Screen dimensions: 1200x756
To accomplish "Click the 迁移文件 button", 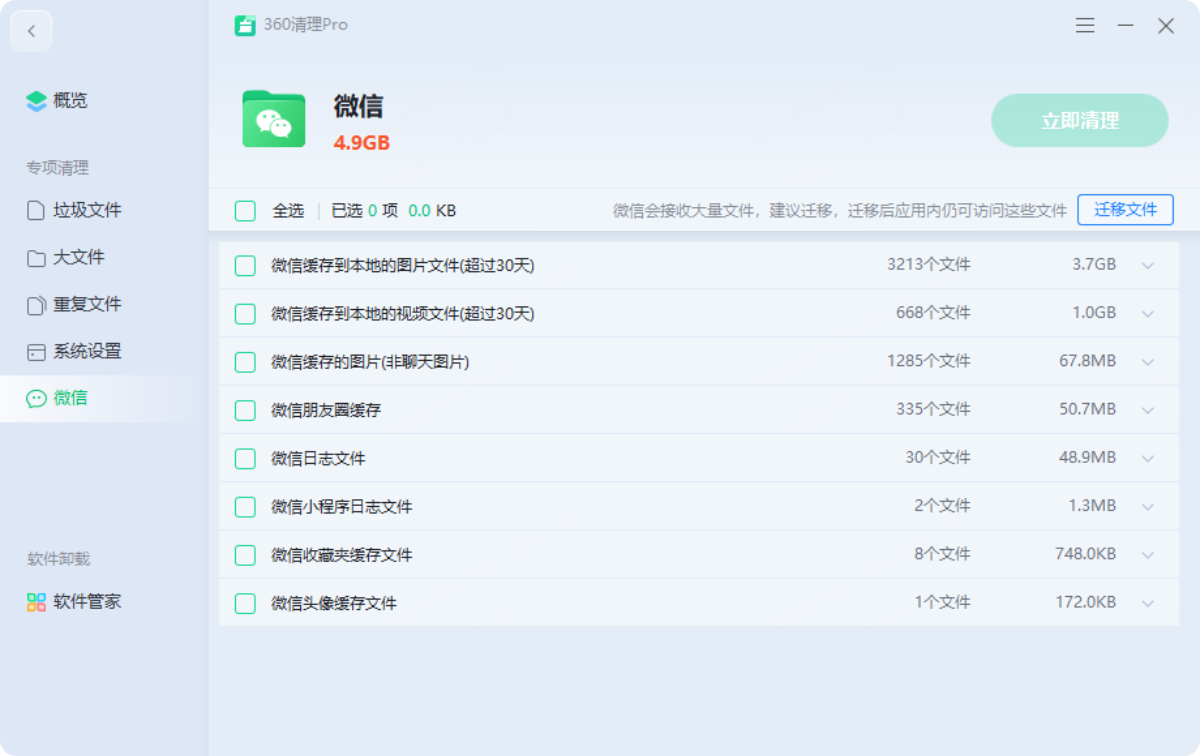I will pyautogui.click(x=1126, y=210).
